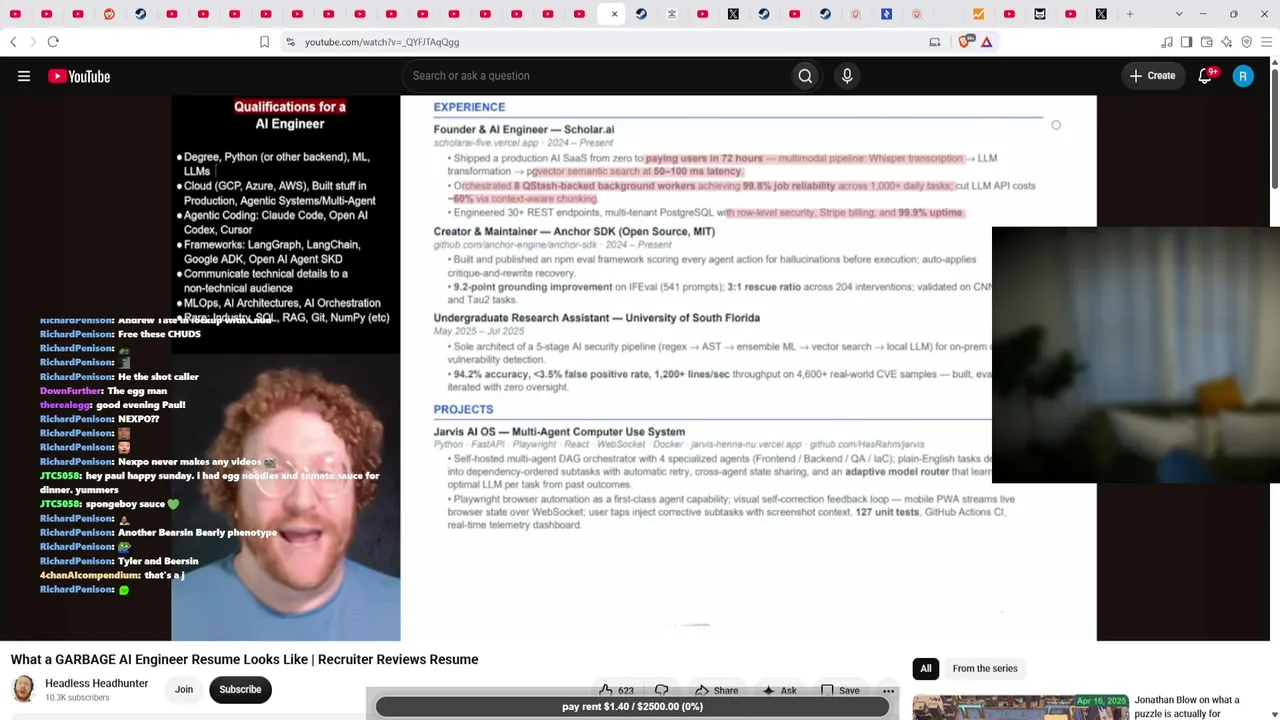Start voice search with the microphone
This screenshot has height=720, width=1280.
point(847,76)
